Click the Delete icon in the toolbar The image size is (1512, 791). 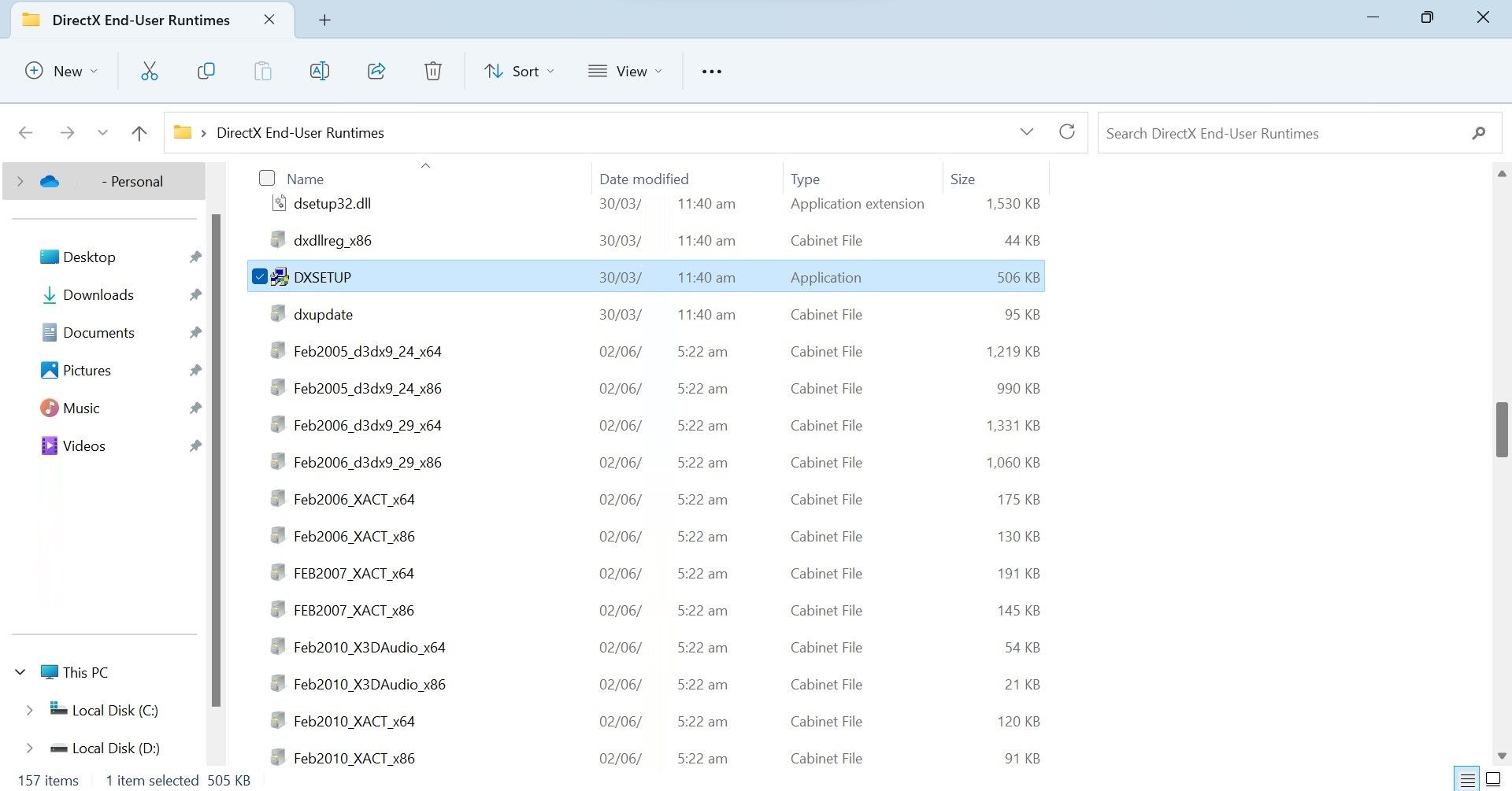[x=433, y=71]
